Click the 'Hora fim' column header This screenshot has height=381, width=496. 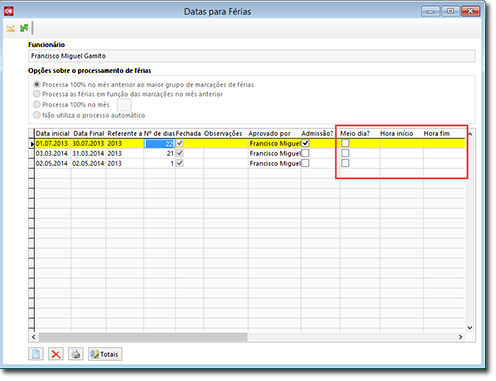444,133
